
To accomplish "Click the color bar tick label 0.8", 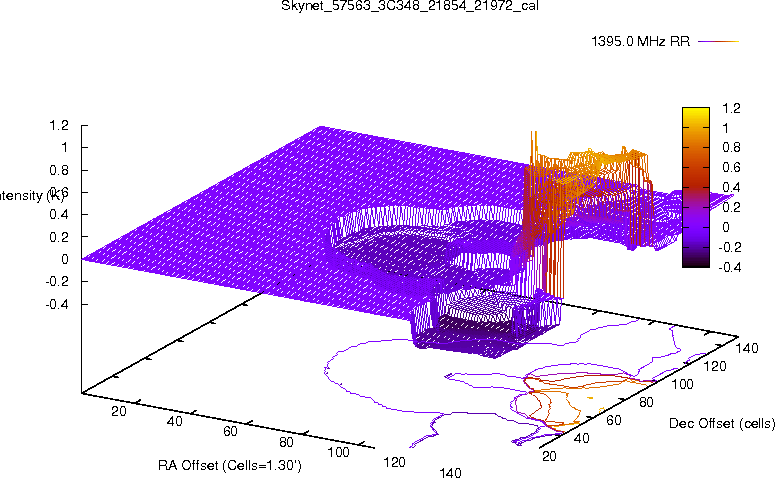I will [731, 148].
